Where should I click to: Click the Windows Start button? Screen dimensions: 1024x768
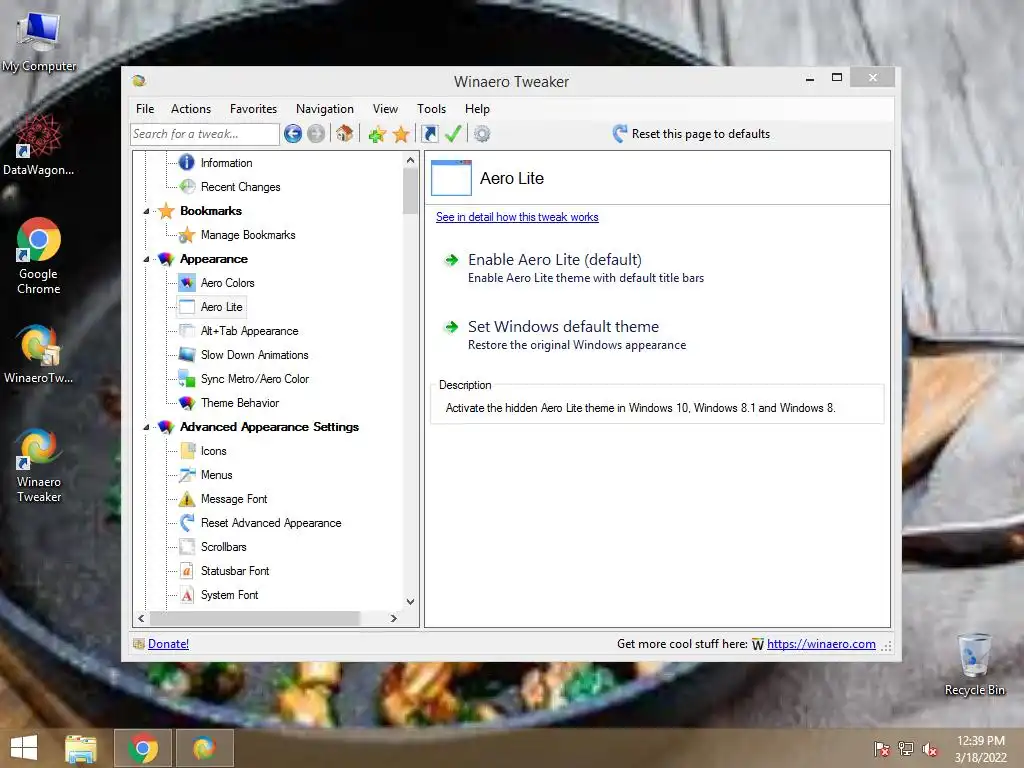(24, 748)
